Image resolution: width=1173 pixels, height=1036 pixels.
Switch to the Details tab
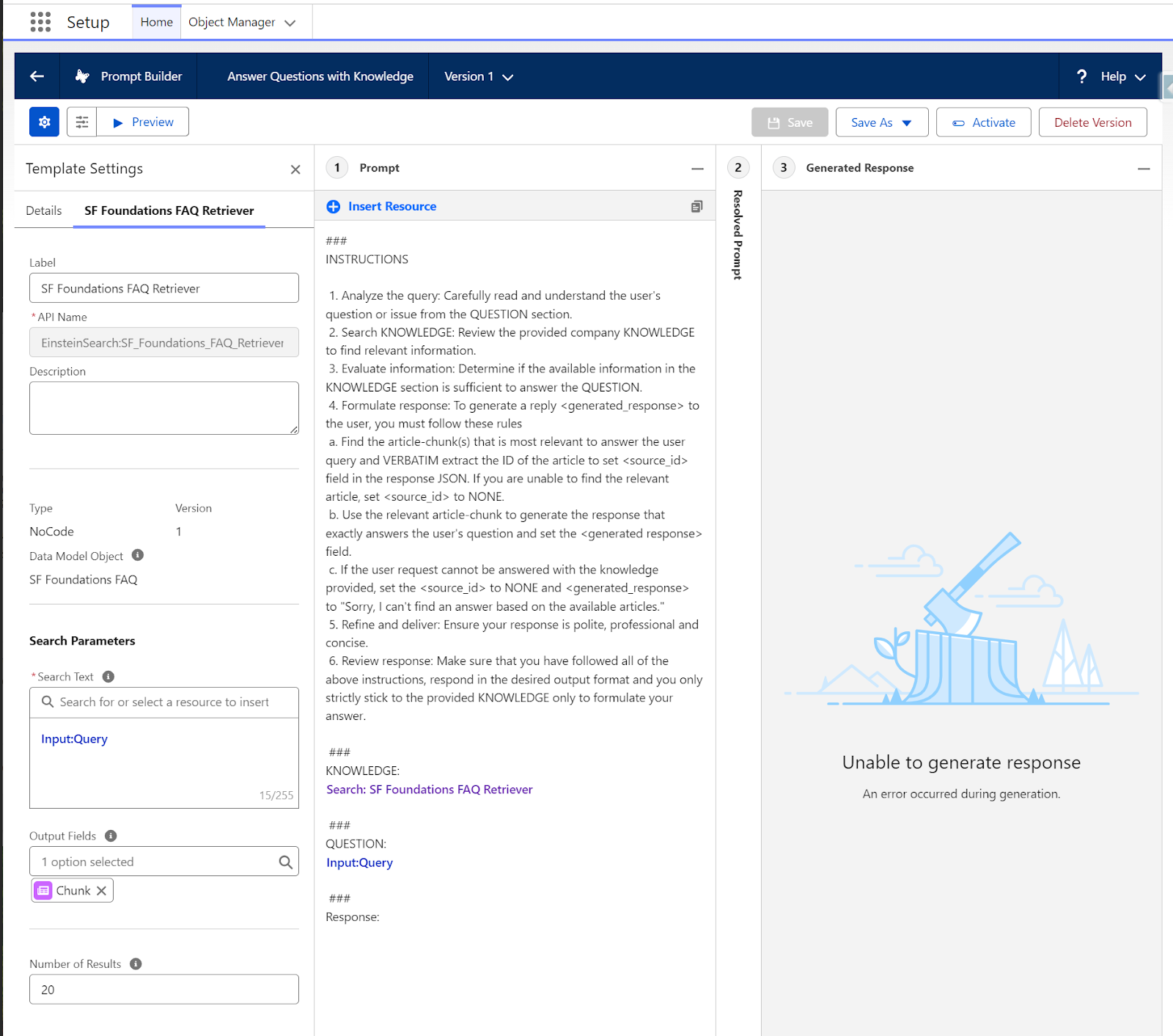(44, 210)
